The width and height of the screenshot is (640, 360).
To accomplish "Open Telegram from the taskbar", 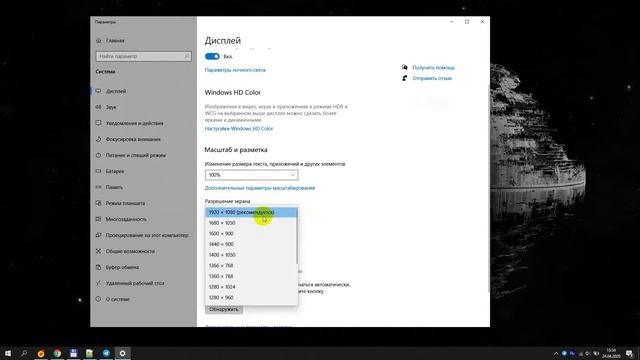I will (x=106, y=353).
